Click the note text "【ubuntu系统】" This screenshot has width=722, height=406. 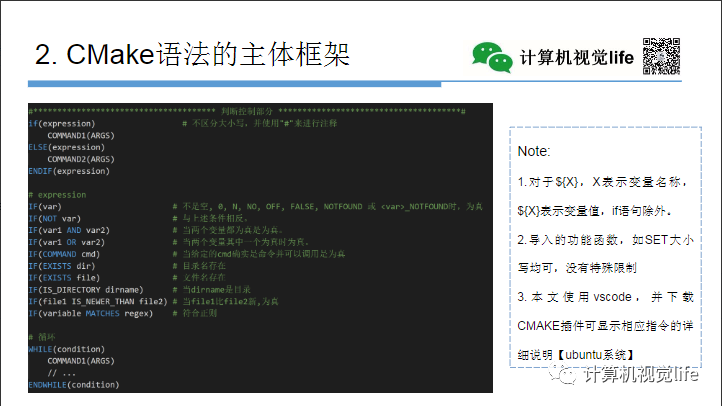point(596,355)
